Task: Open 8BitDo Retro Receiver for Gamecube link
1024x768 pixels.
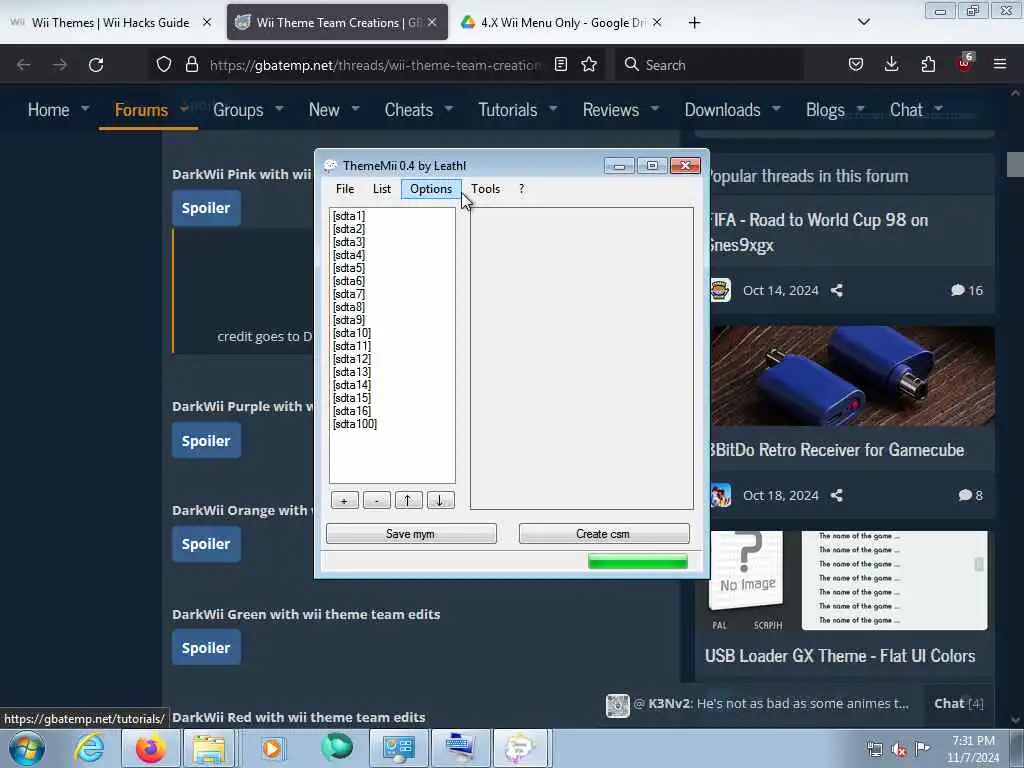Action: [837, 450]
